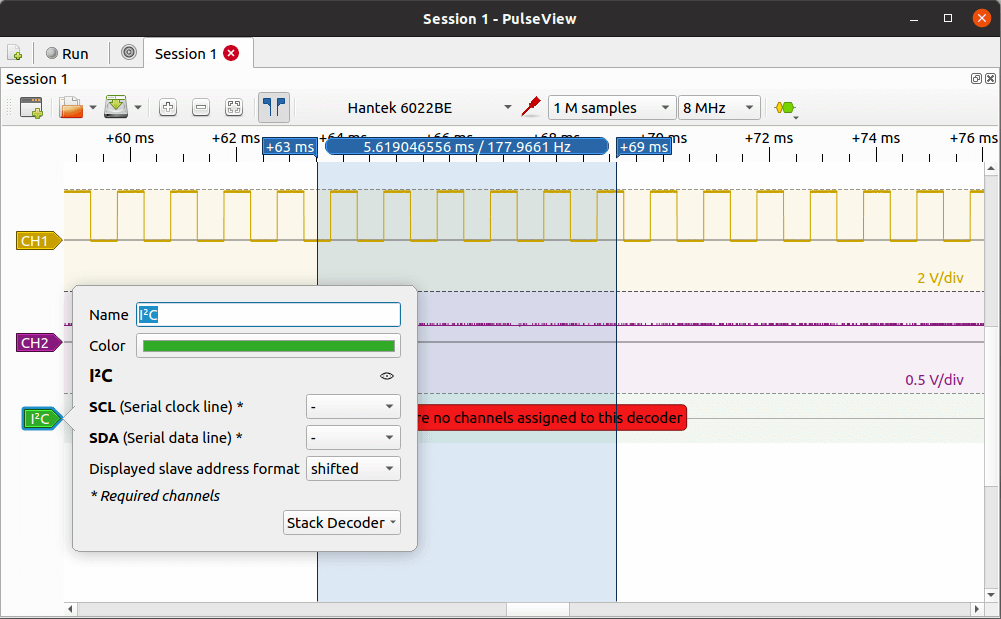
Task: Toggle the cursors display
Action: (x=273, y=107)
